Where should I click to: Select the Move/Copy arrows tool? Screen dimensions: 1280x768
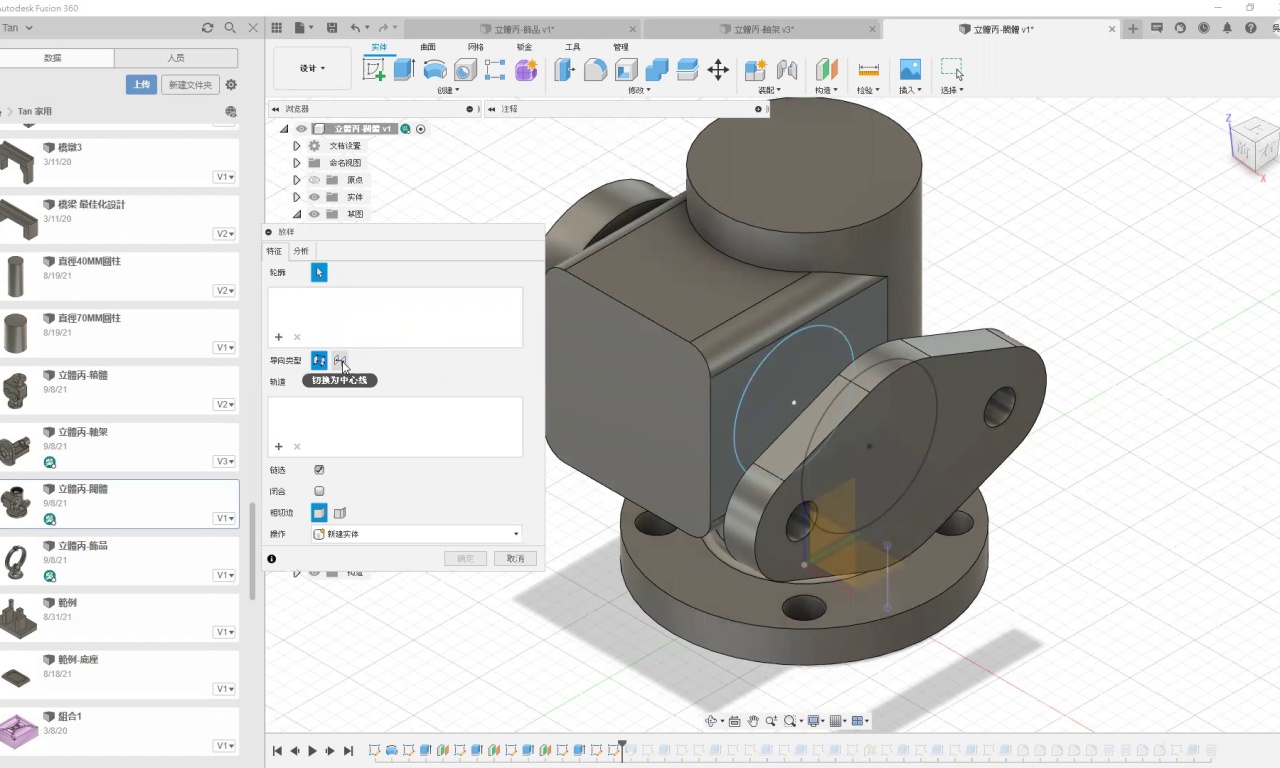718,69
